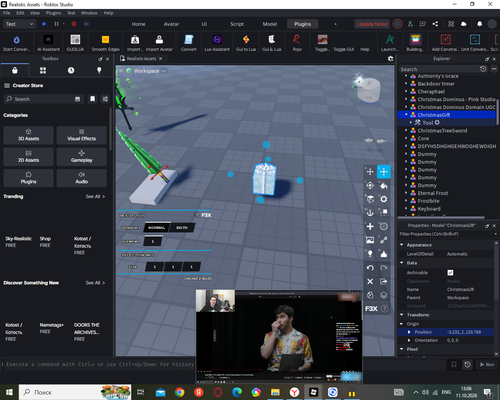This screenshot has width=500, height=400.
Task: Switch to the Avatar ribbon tab
Action: coord(171,24)
